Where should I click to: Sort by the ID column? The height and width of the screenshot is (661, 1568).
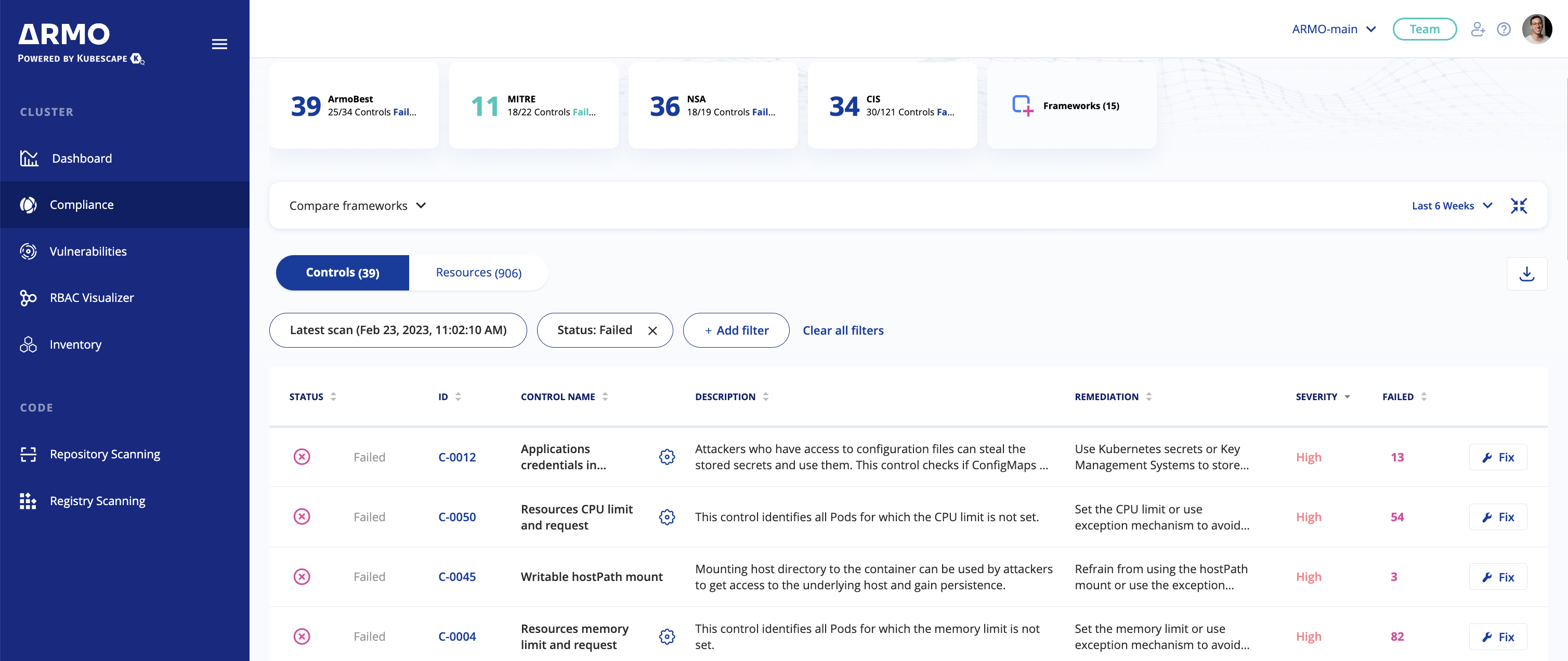coord(449,397)
